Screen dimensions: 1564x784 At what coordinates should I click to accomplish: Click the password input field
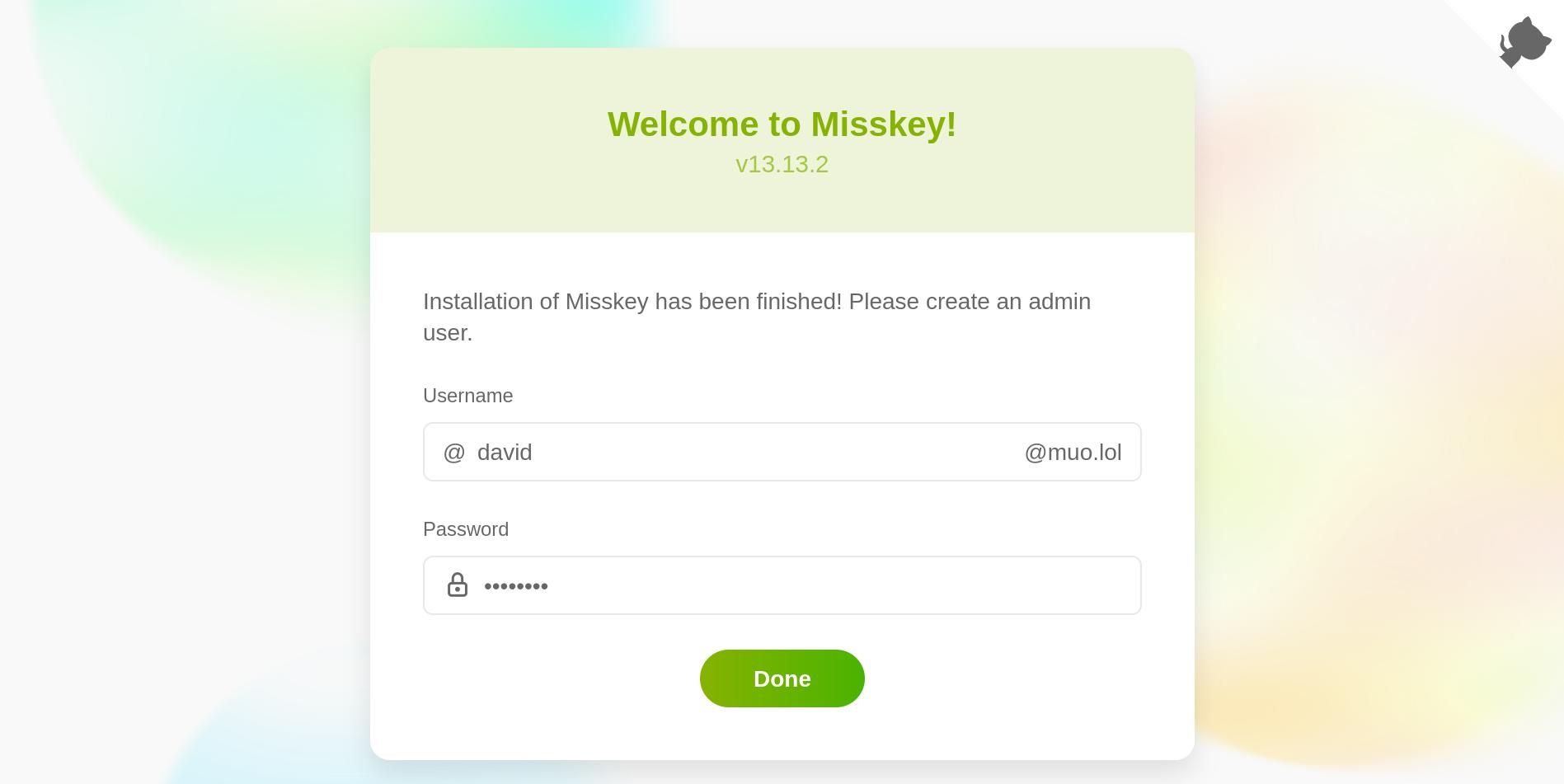click(742, 585)
